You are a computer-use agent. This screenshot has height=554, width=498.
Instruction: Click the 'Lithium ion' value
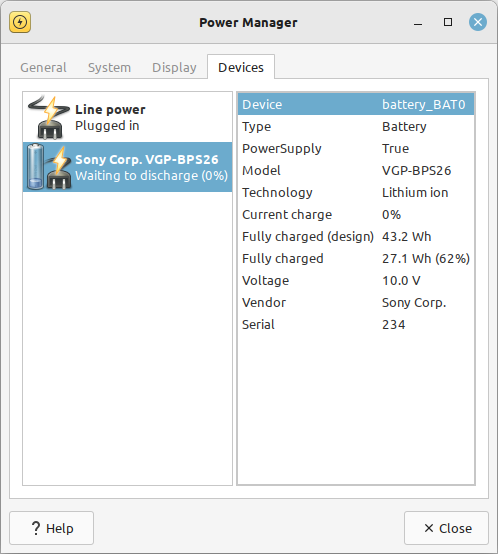pos(415,193)
